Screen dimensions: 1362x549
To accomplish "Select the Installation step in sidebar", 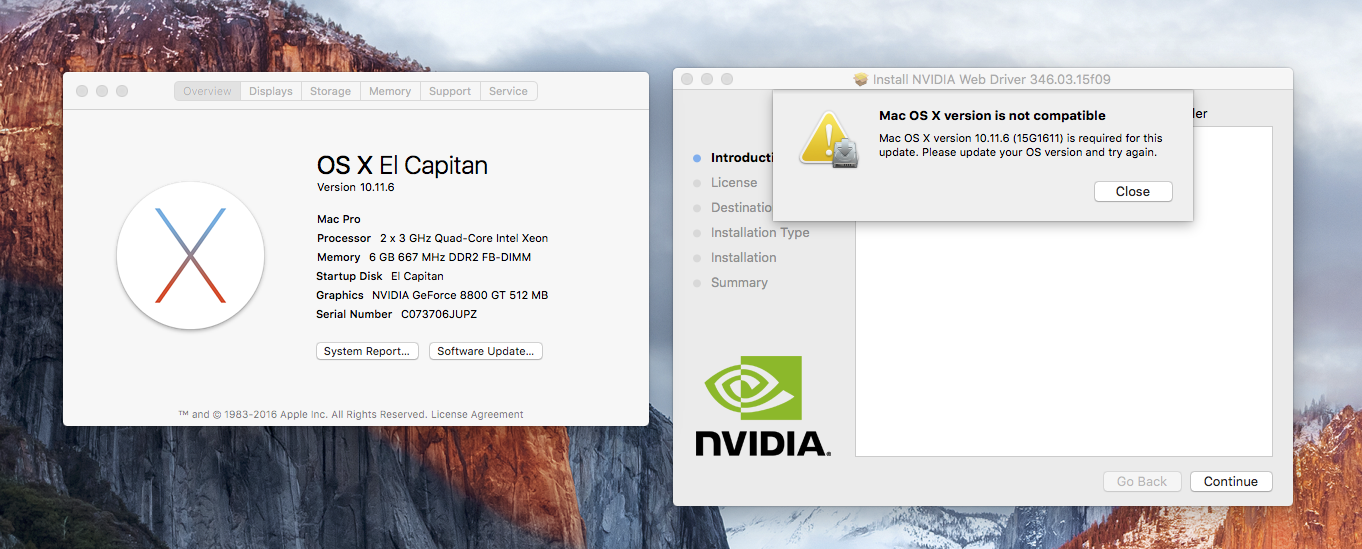I will pyautogui.click(x=743, y=258).
